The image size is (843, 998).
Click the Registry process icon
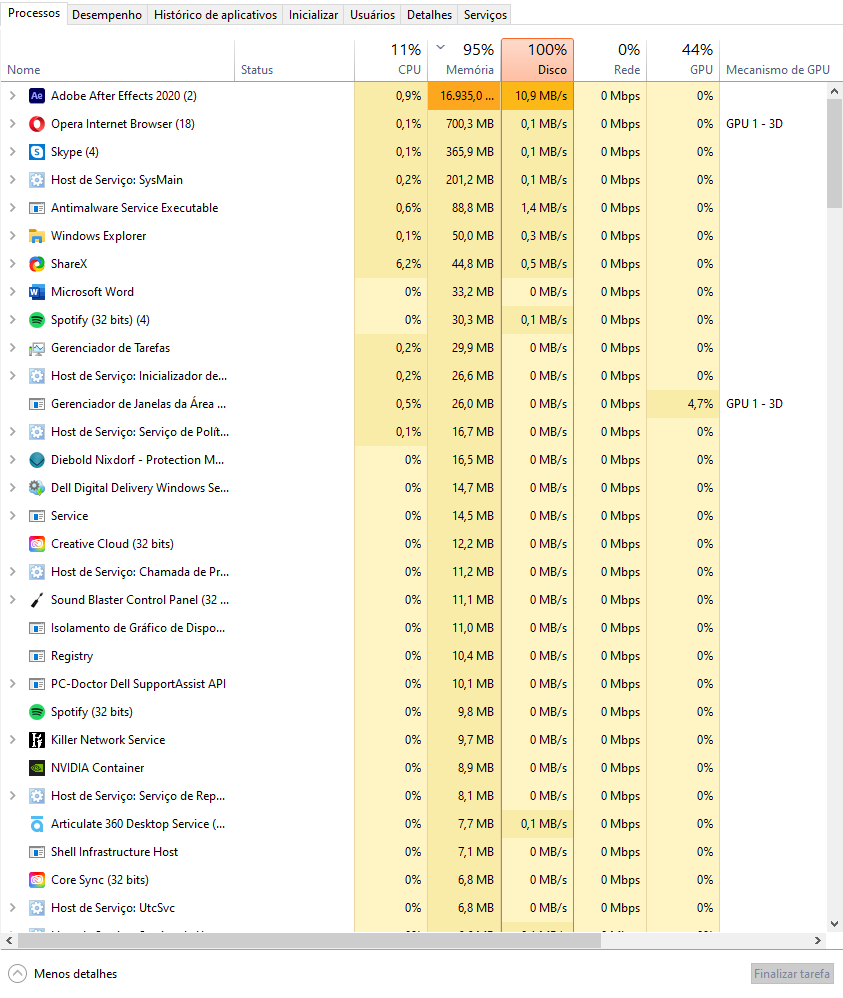point(37,656)
